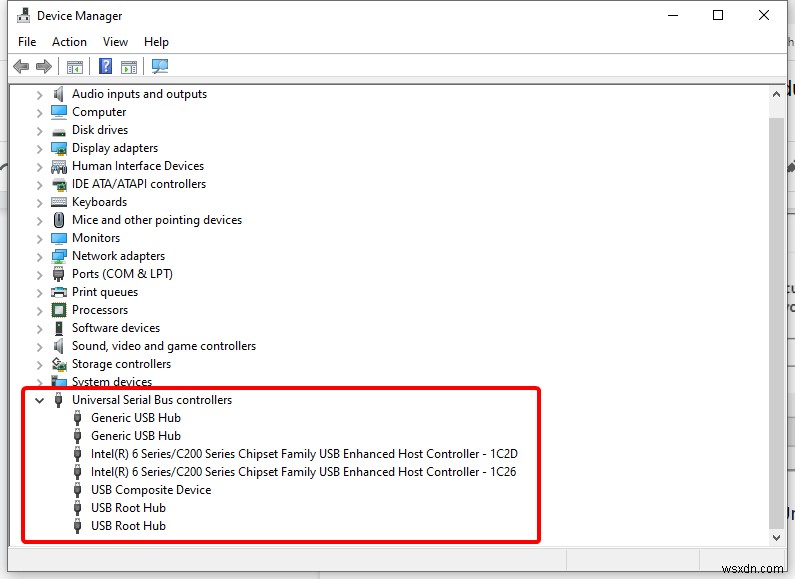This screenshot has width=795, height=579.
Task: Collapse Universal Serial Bus controllers
Action: (39, 401)
